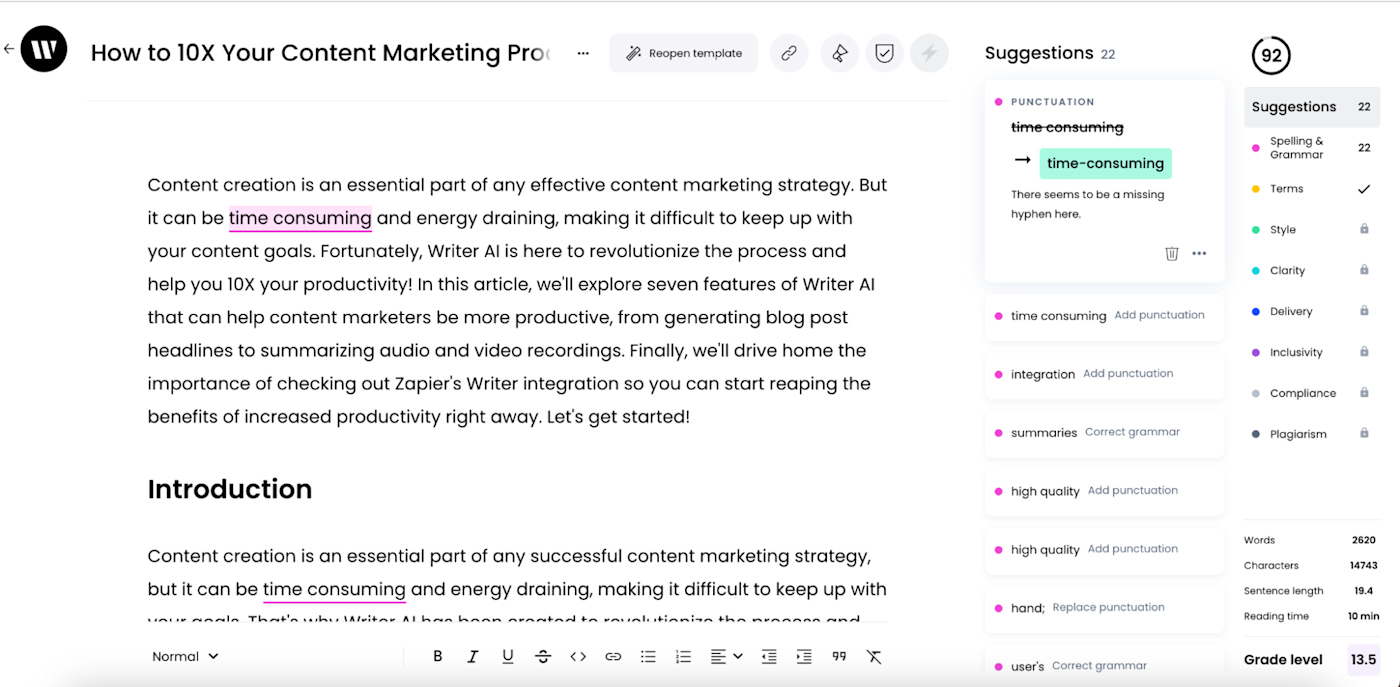This screenshot has width=1400, height=687.
Task: Click the Suggestions 22 panel heading
Action: 1050,53
